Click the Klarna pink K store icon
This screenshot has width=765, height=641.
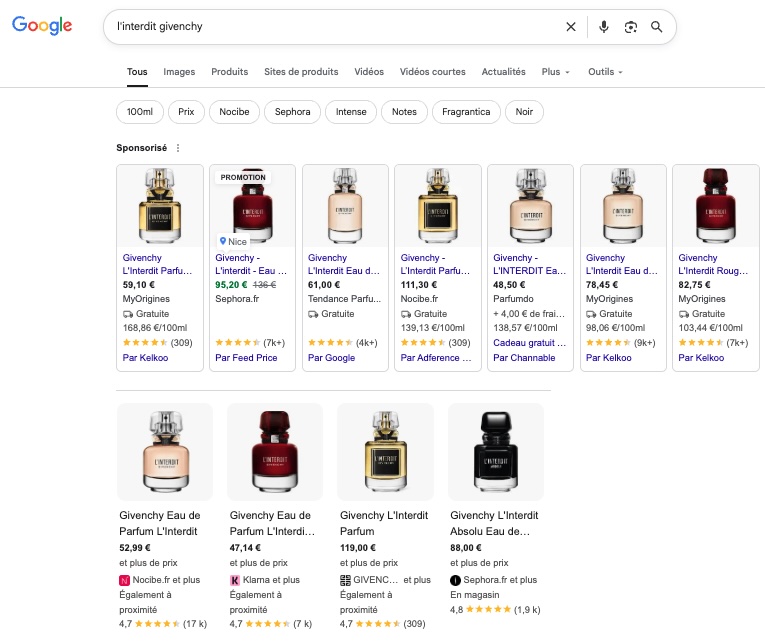pos(235,580)
